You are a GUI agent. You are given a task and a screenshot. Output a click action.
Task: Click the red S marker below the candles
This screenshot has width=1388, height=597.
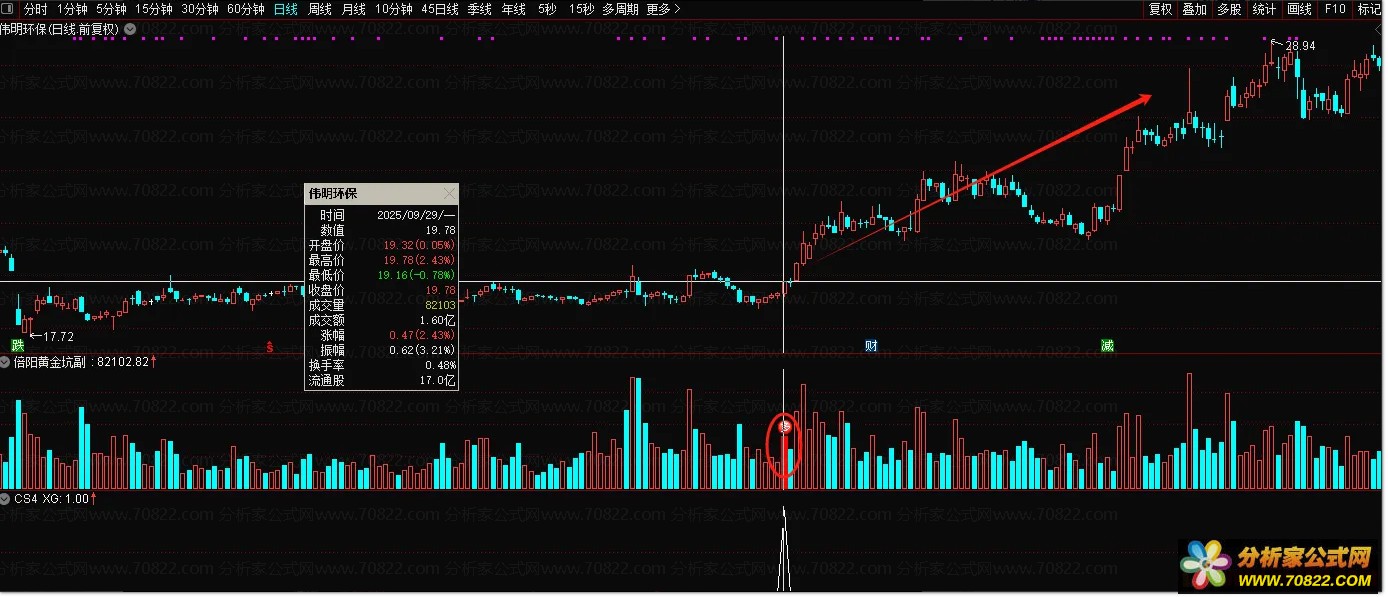[x=269, y=346]
